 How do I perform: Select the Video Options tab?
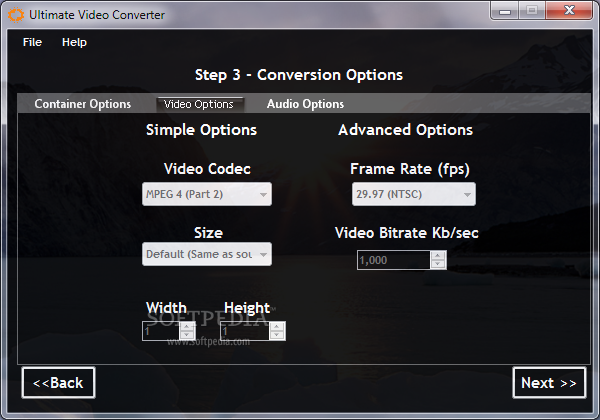click(199, 104)
